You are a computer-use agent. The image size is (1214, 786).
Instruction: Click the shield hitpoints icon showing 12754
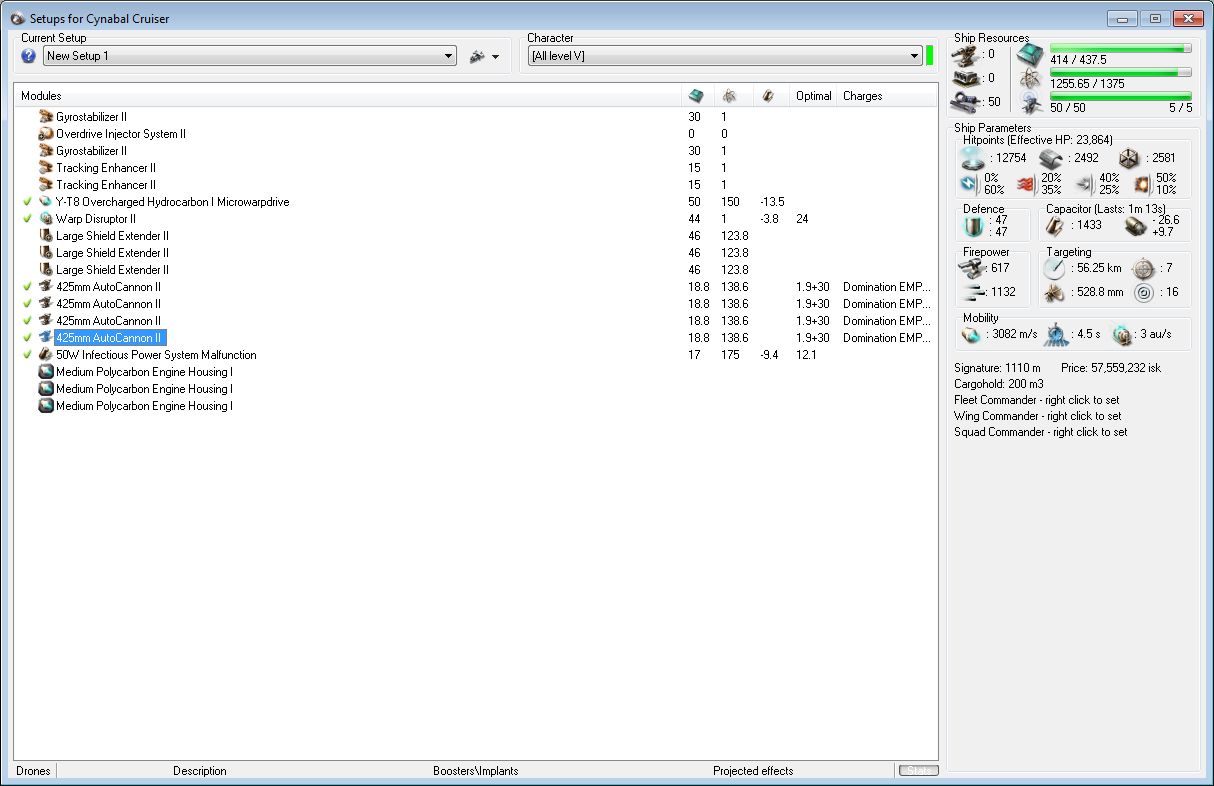click(x=974, y=158)
